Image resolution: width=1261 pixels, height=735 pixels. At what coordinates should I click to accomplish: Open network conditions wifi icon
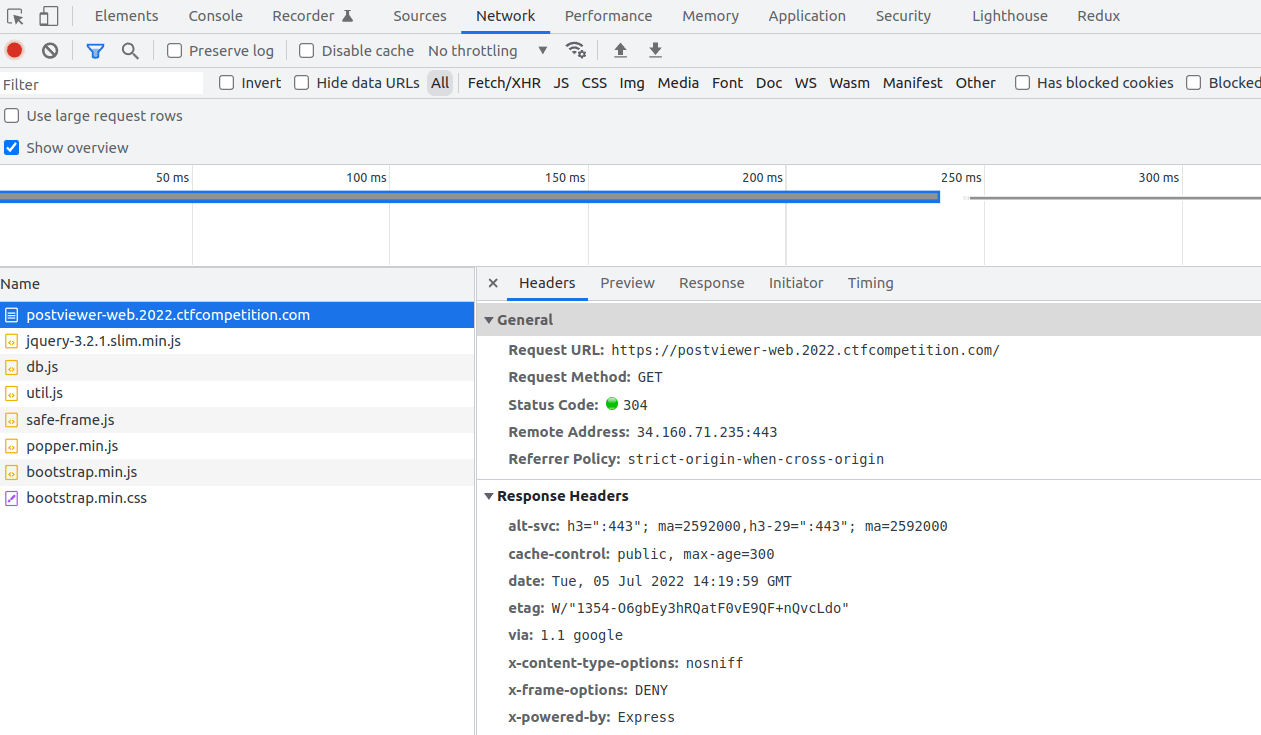pyautogui.click(x=576, y=50)
